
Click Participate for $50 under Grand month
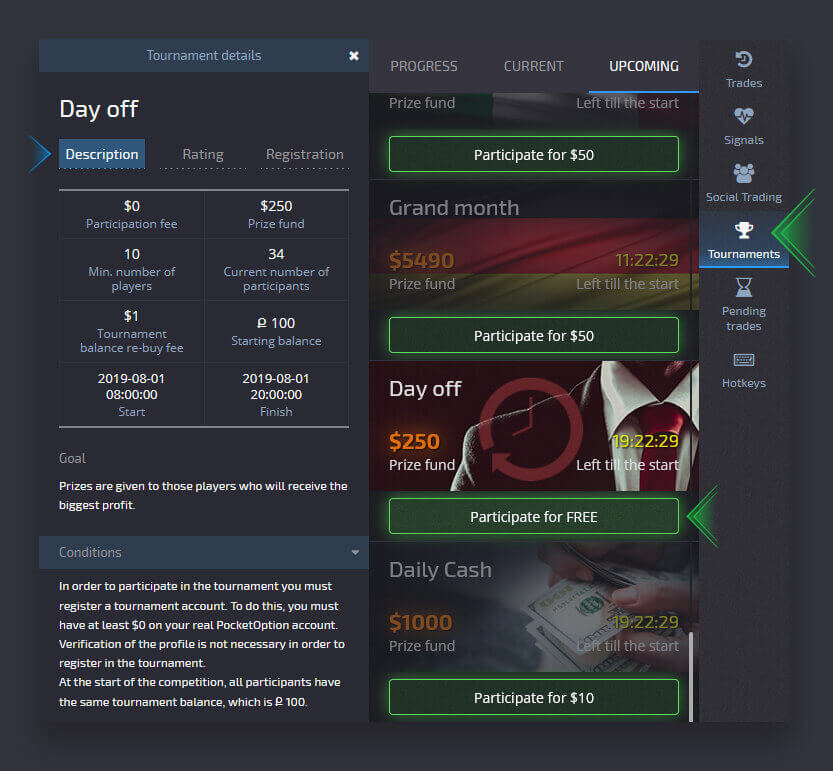[533, 335]
